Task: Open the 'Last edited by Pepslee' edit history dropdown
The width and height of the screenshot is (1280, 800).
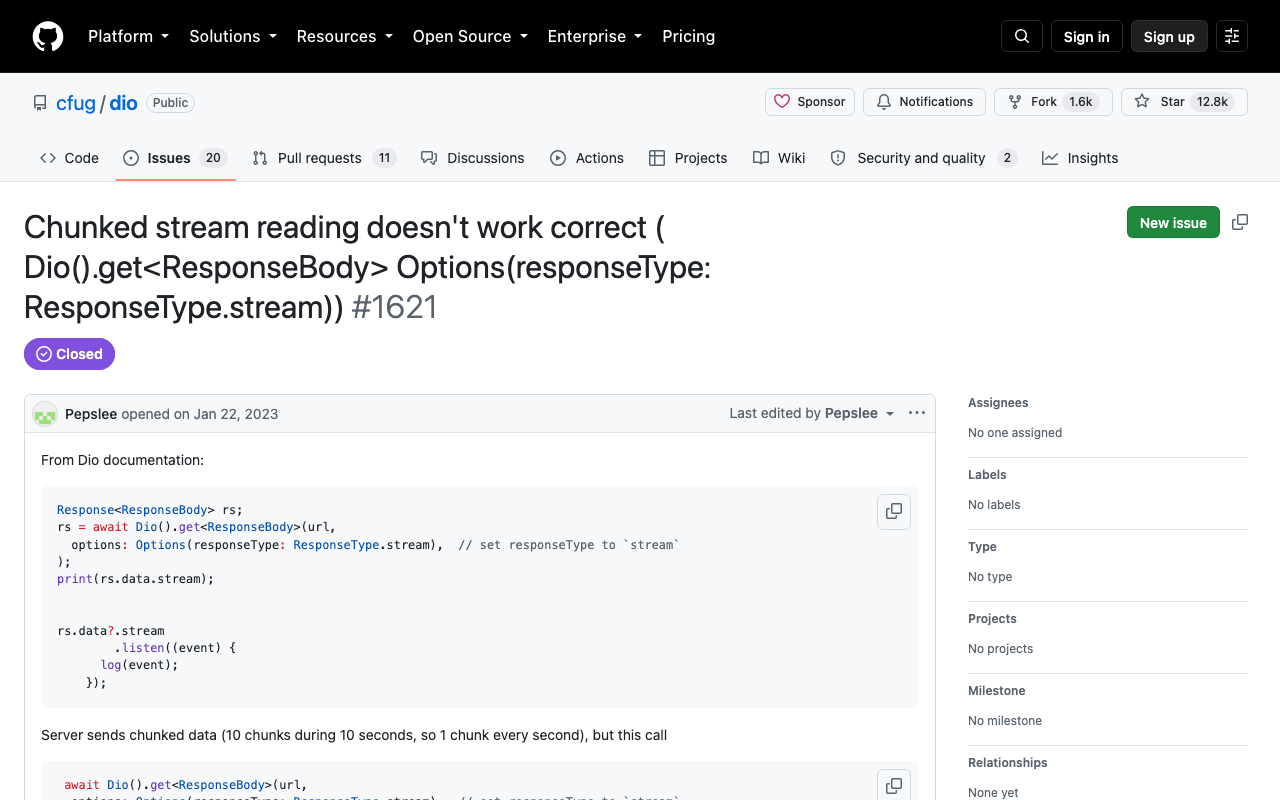Action: (x=812, y=413)
